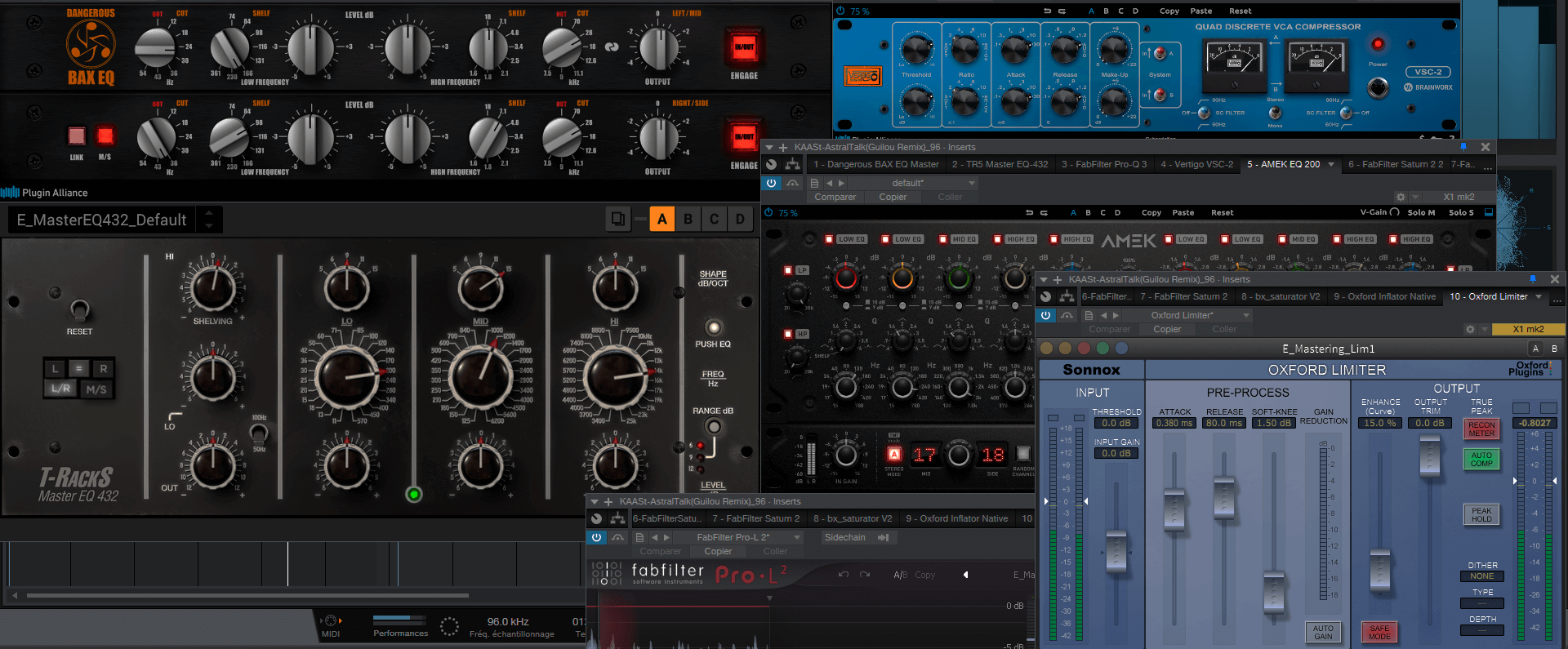1568x649 pixels.
Task: Open the 'Oxford Limiter*' preset dropdown
Action: 1187,315
